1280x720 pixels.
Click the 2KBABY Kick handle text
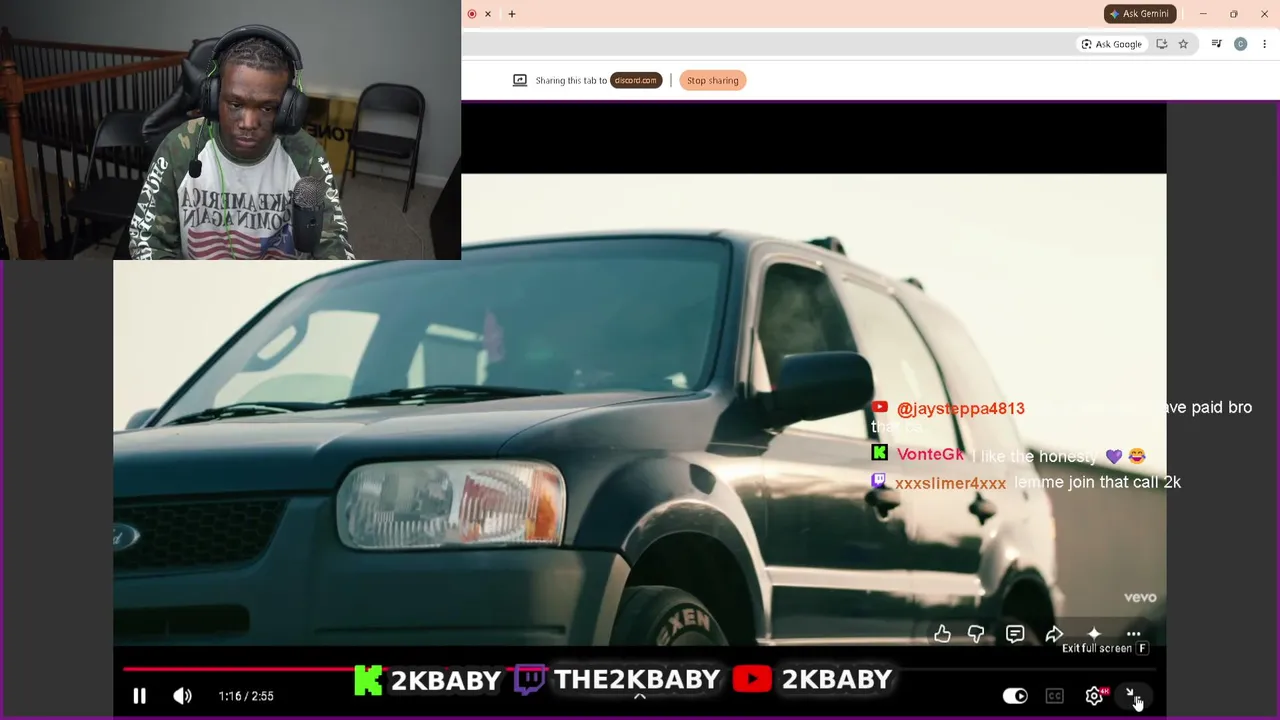(446, 680)
